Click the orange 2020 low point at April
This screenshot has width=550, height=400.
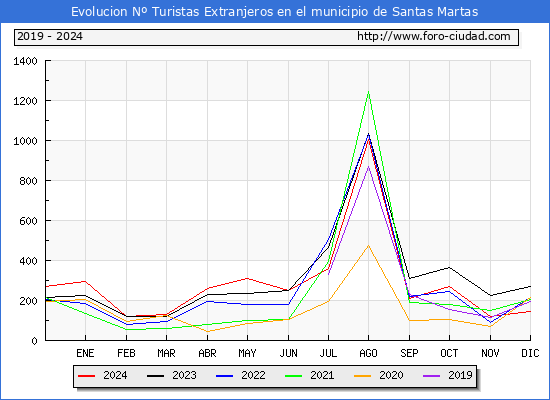(x=207, y=332)
